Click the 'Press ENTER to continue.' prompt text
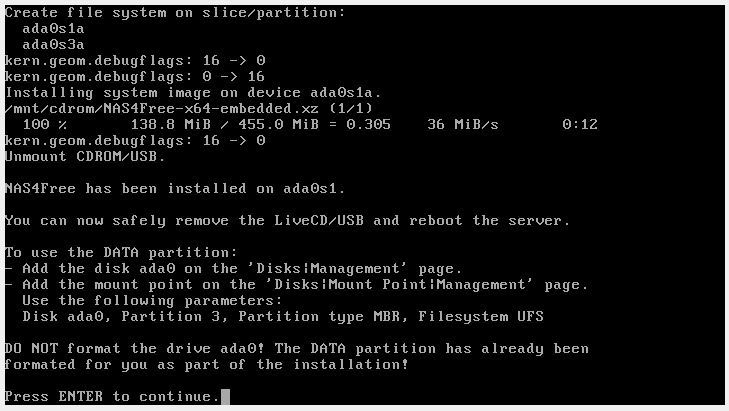729x411 pixels. point(112,397)
